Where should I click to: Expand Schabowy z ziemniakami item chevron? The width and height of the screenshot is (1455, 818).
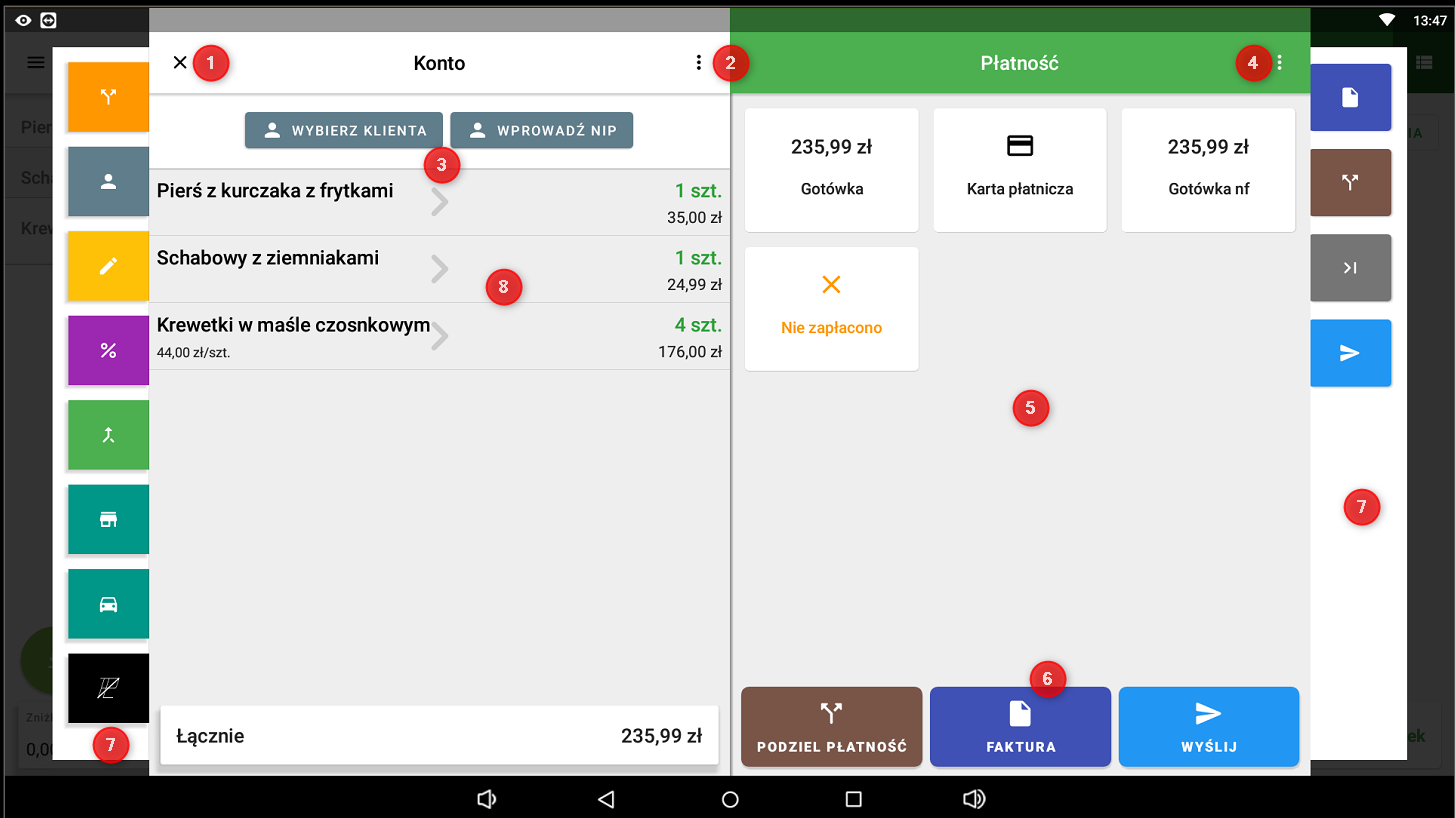point(440,269)
